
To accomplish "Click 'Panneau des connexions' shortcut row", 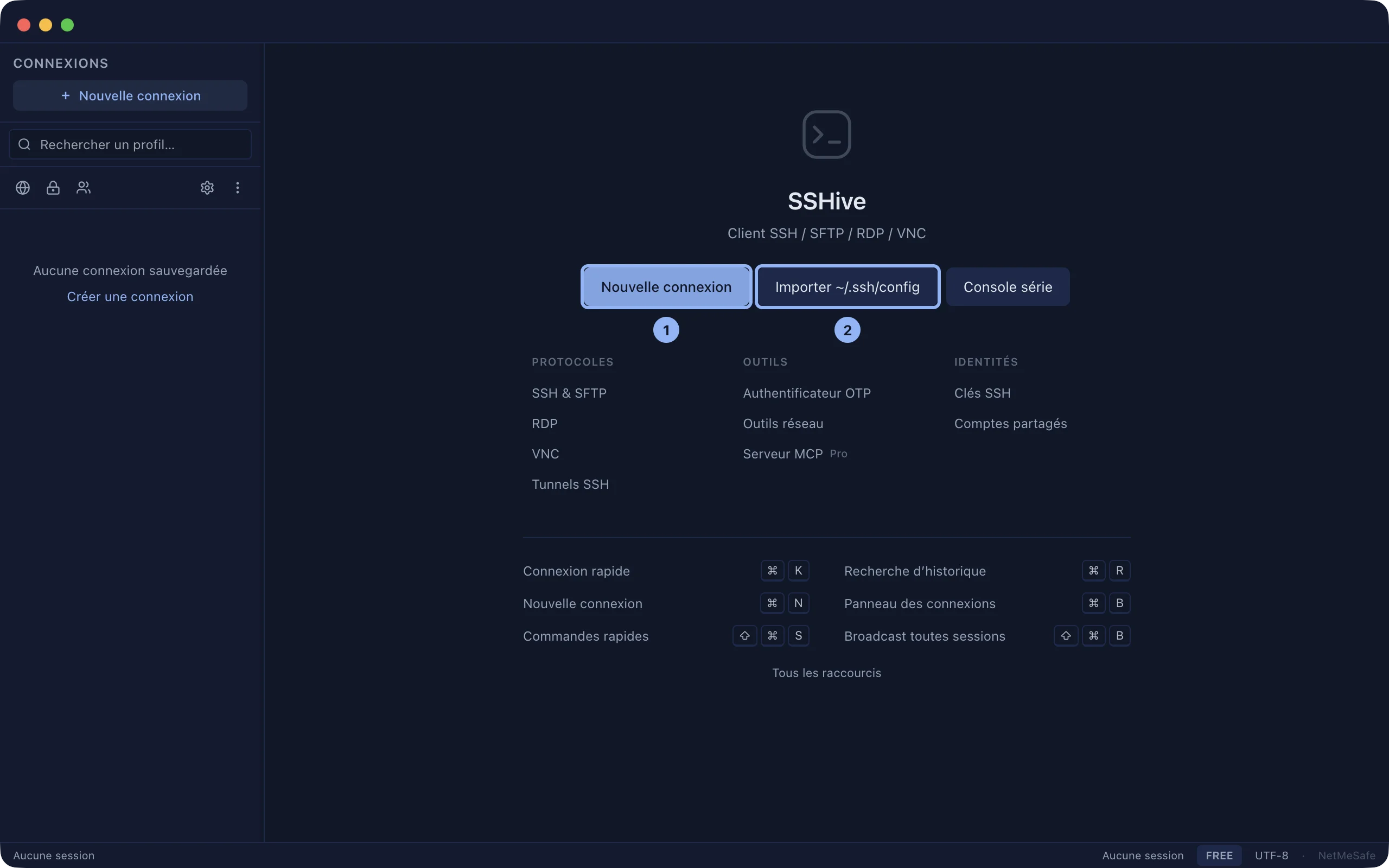I will [987, 603].
